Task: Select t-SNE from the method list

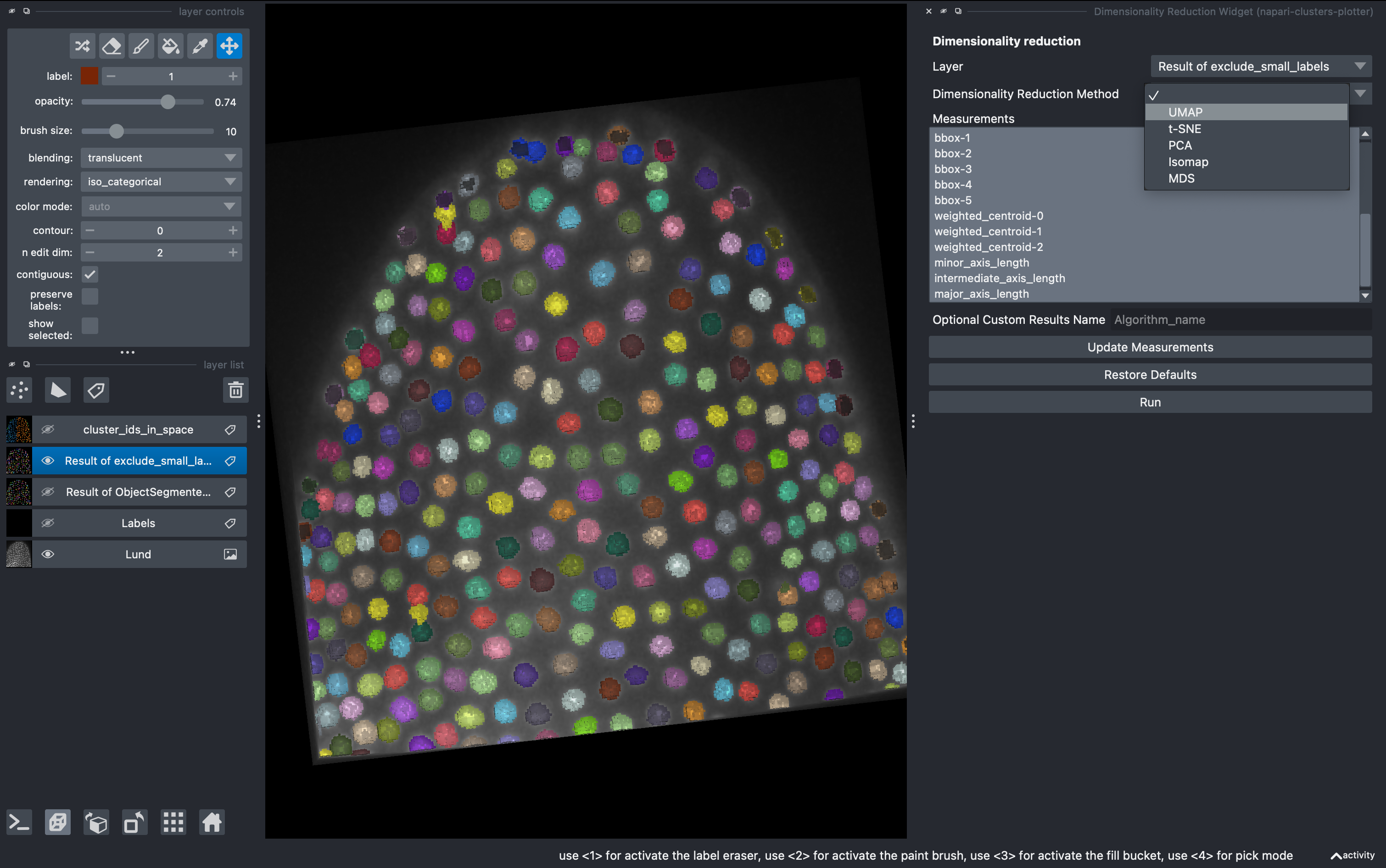Action: (1185, 128)
